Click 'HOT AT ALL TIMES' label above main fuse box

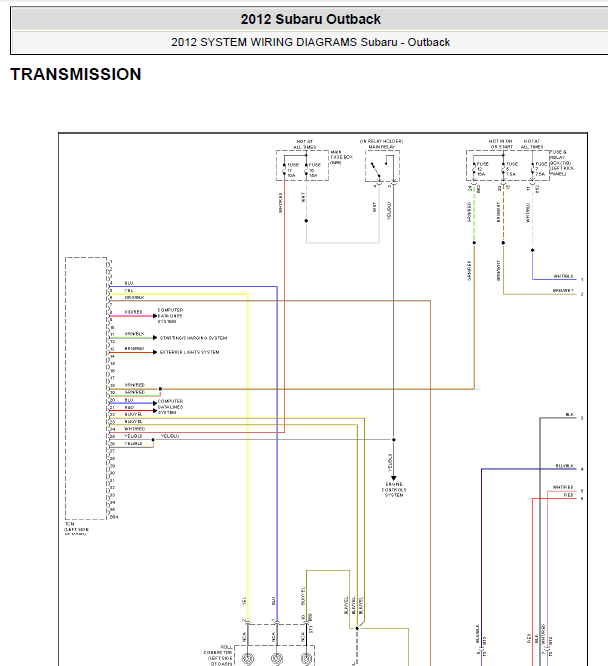pyautogui.click(x=305, y=144)
